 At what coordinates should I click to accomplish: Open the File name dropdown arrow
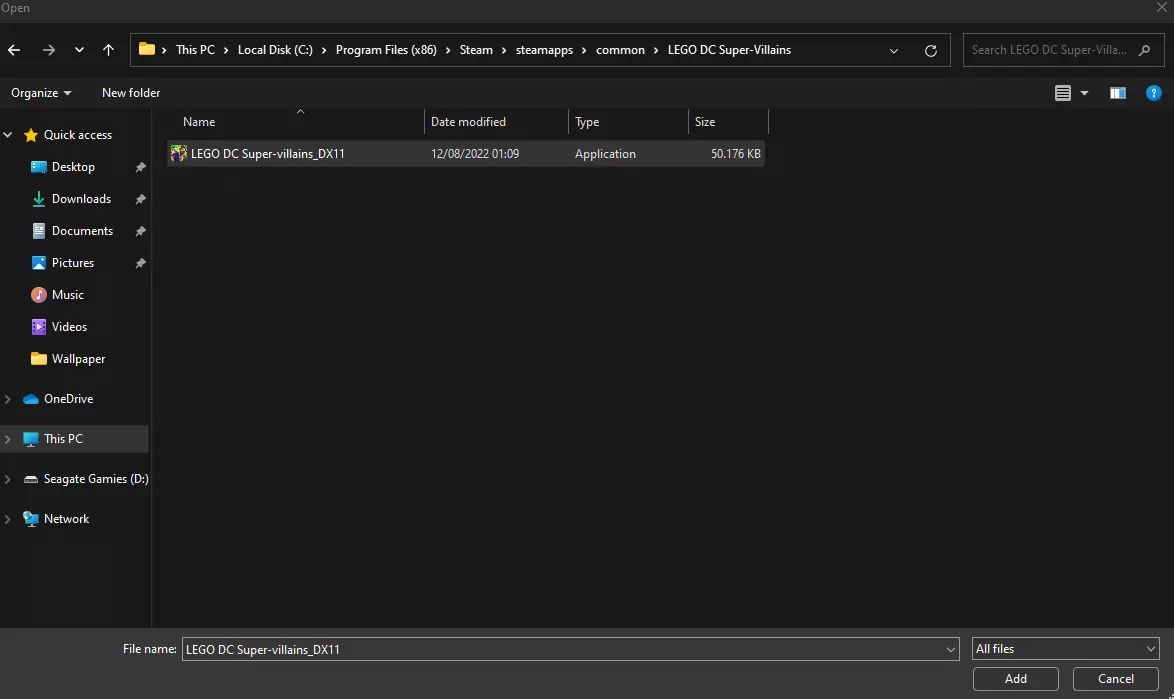tap(950, 650)
